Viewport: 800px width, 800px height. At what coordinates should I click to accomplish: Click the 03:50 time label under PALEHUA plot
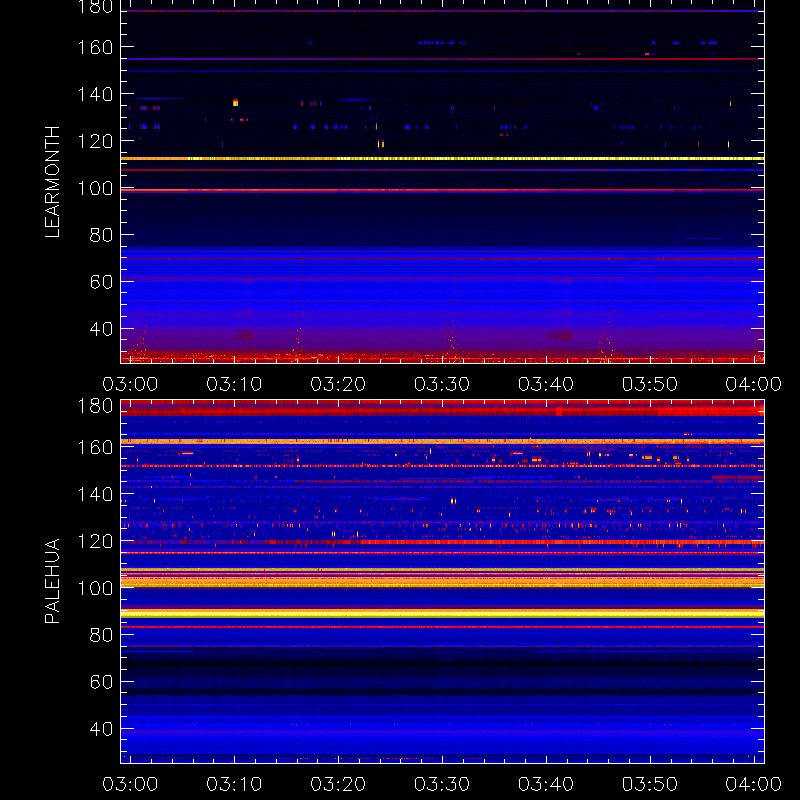pyautogui.click(x=649, y=784)
